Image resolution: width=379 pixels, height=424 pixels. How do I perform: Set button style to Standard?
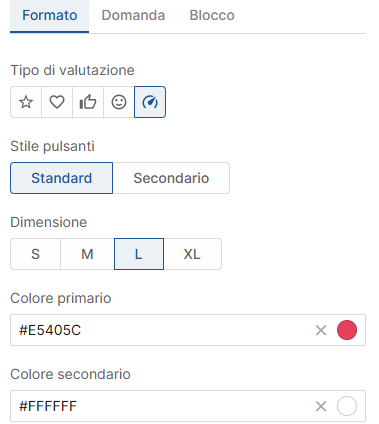[x=62, y=178]
